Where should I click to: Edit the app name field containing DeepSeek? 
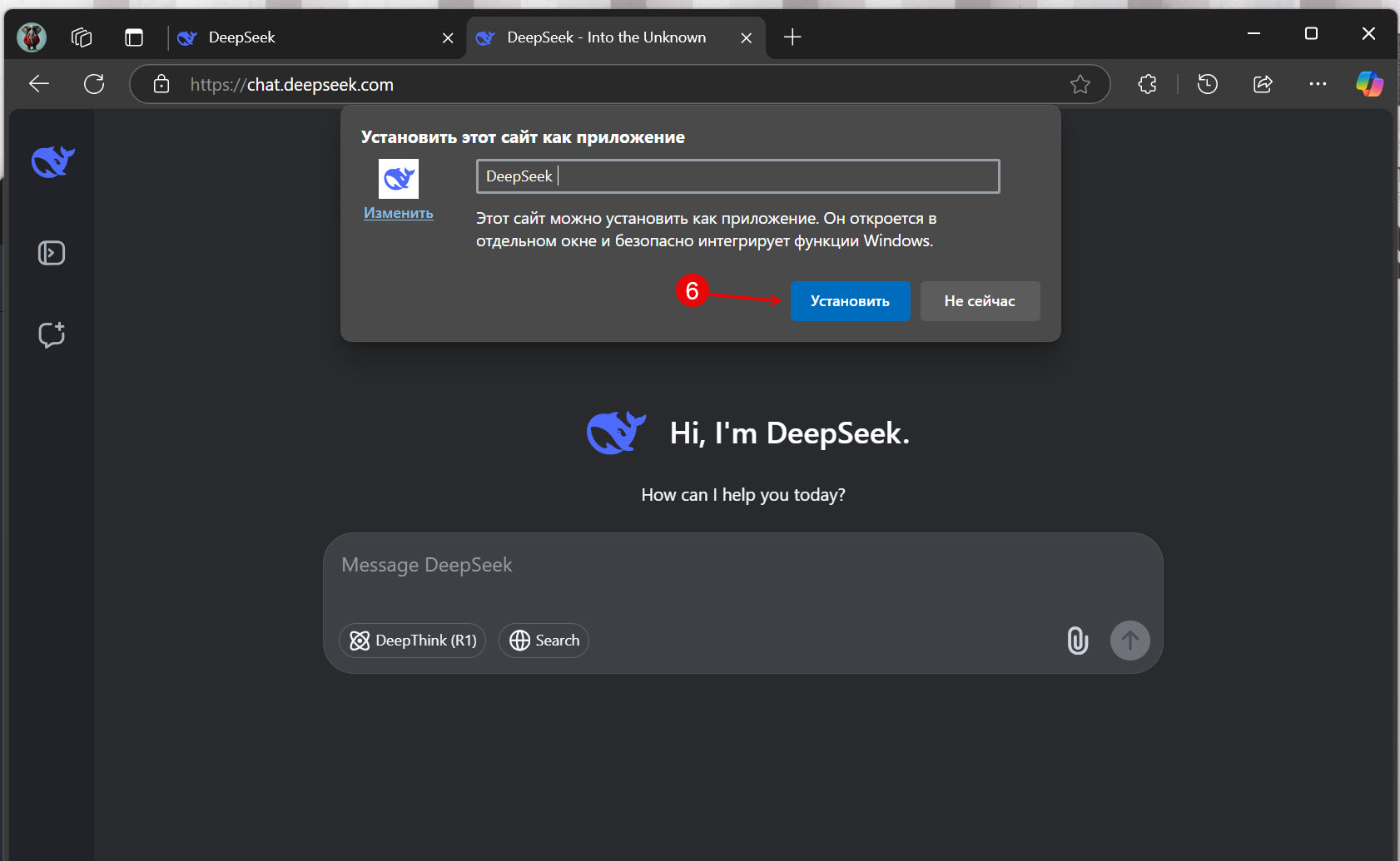pos(738,176)
